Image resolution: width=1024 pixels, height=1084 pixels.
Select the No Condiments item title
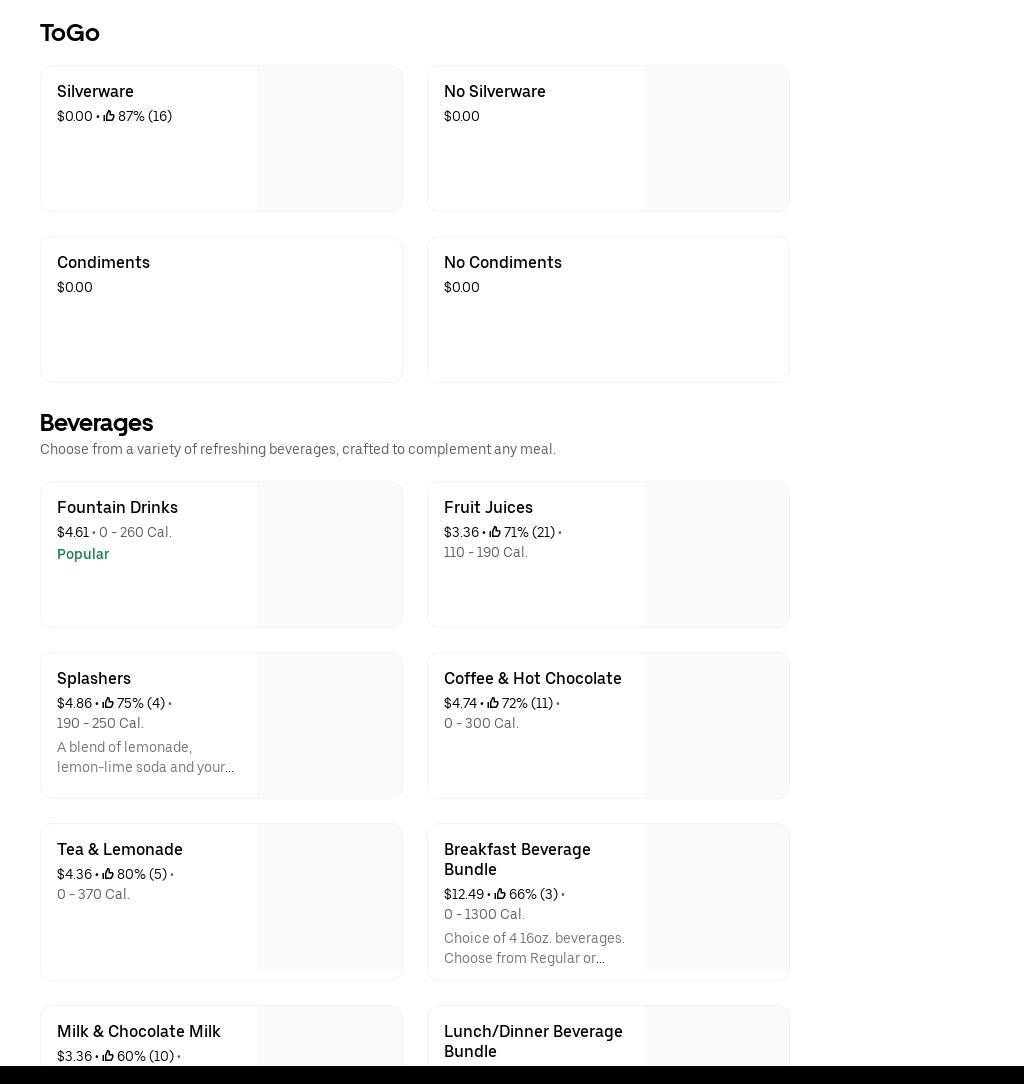[502, 263]
